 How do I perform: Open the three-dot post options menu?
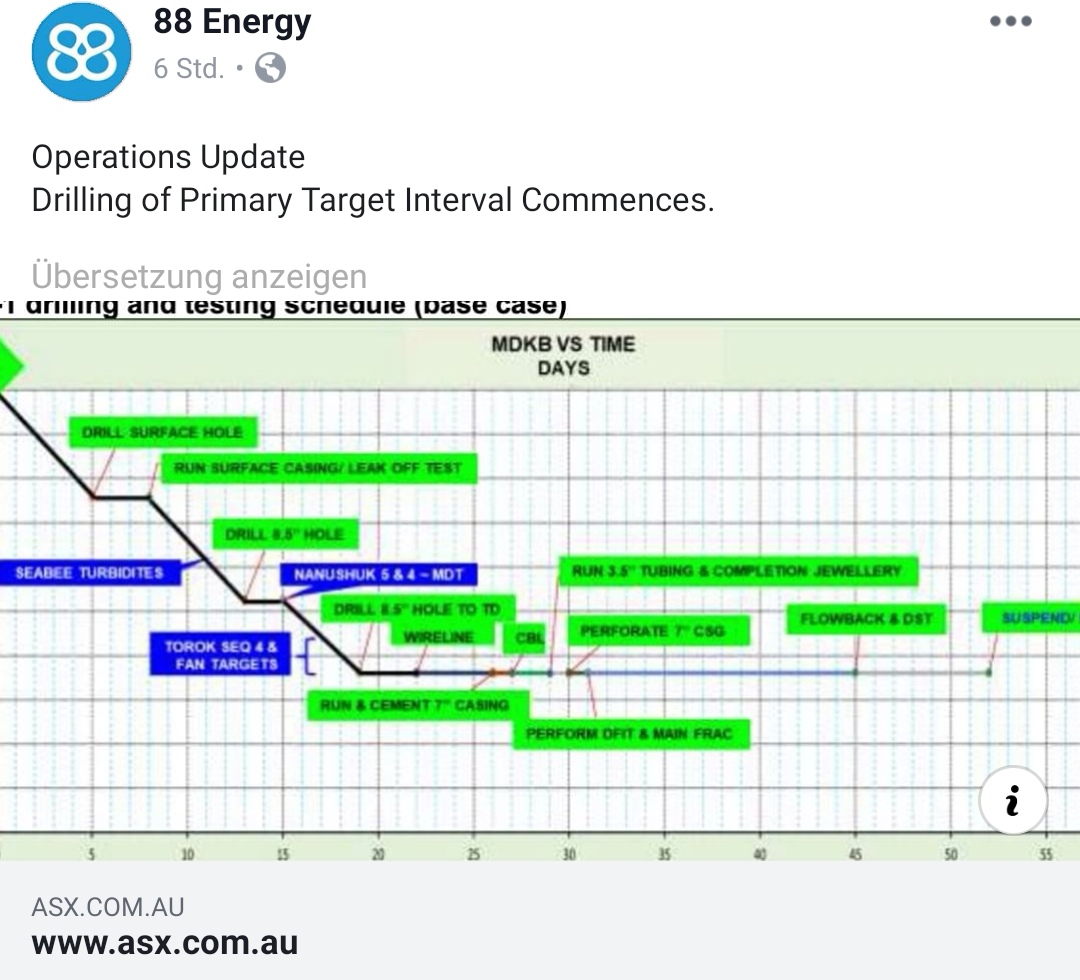coord(1010,22)
